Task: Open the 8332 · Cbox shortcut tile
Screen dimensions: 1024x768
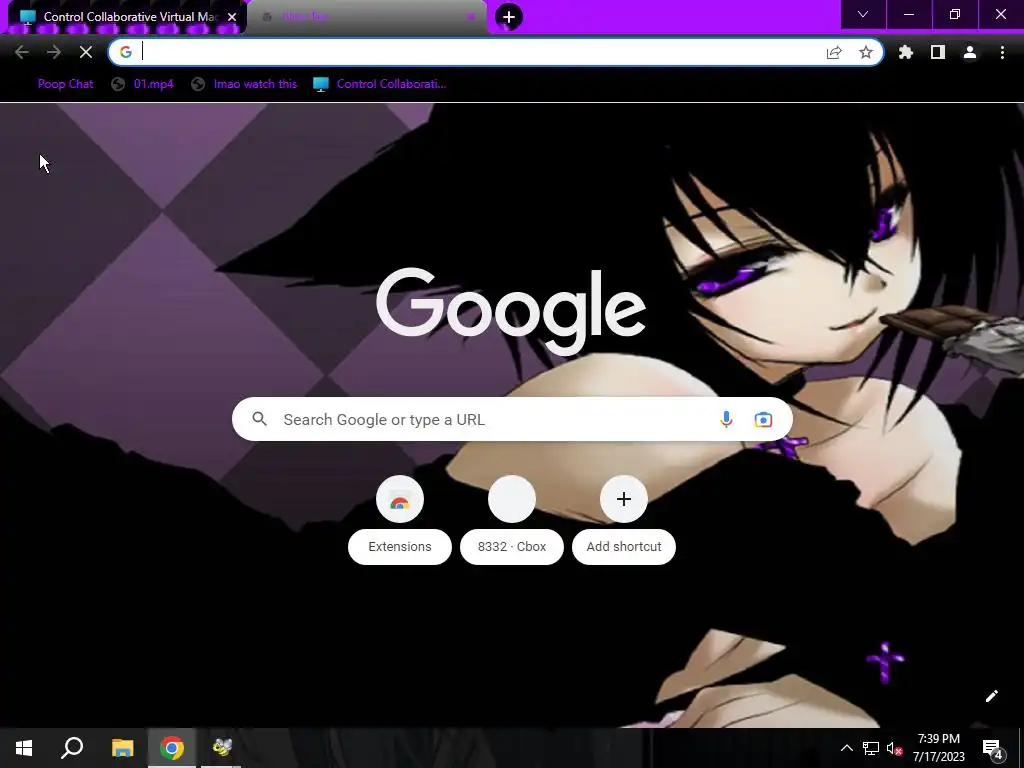Action: pos(512,520)
